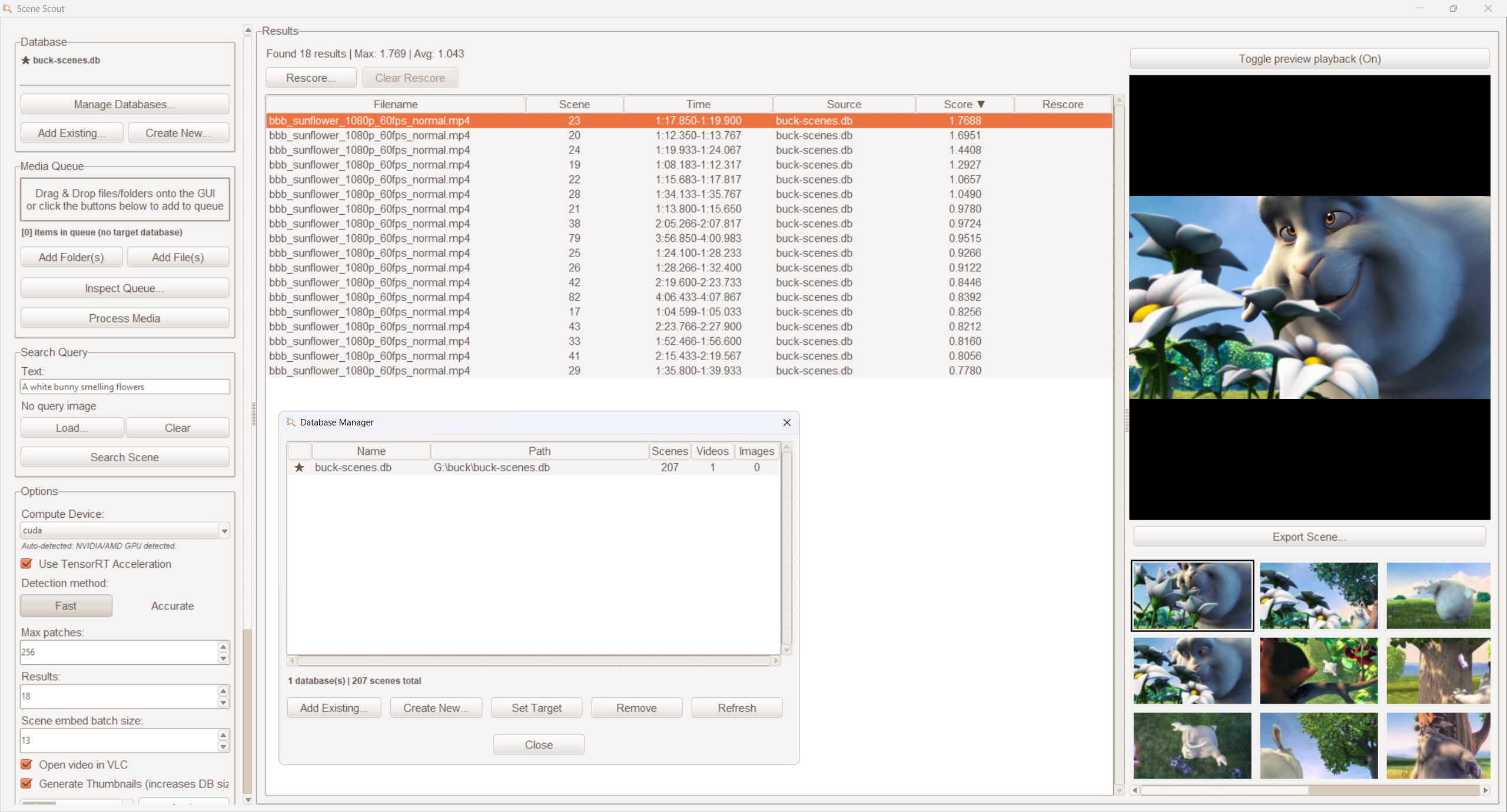Image resolution: width=1507 pixels, height=812 pixels.
Task: Open the Rescore dialog
Action: click(x=311, y=78)
